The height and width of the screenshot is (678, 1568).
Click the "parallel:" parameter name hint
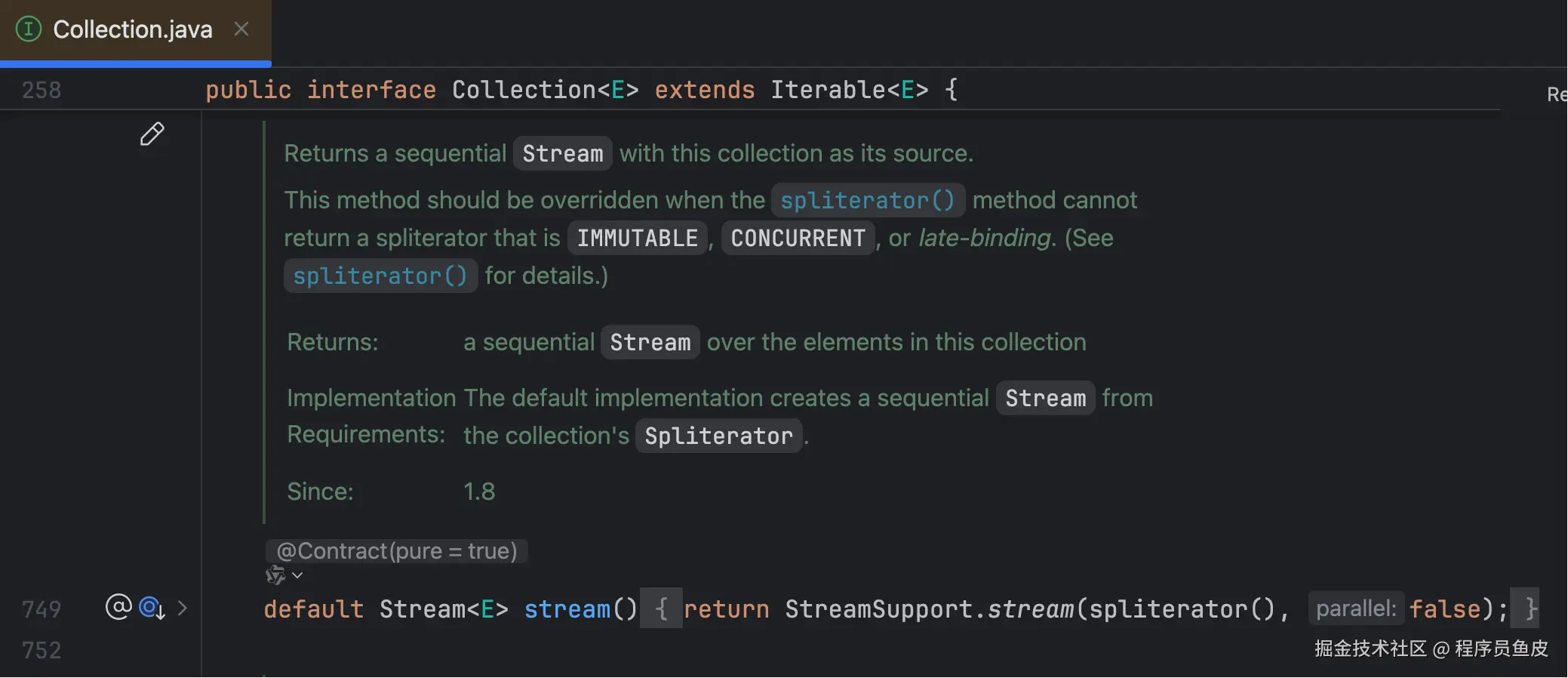tap(1356, 609)
